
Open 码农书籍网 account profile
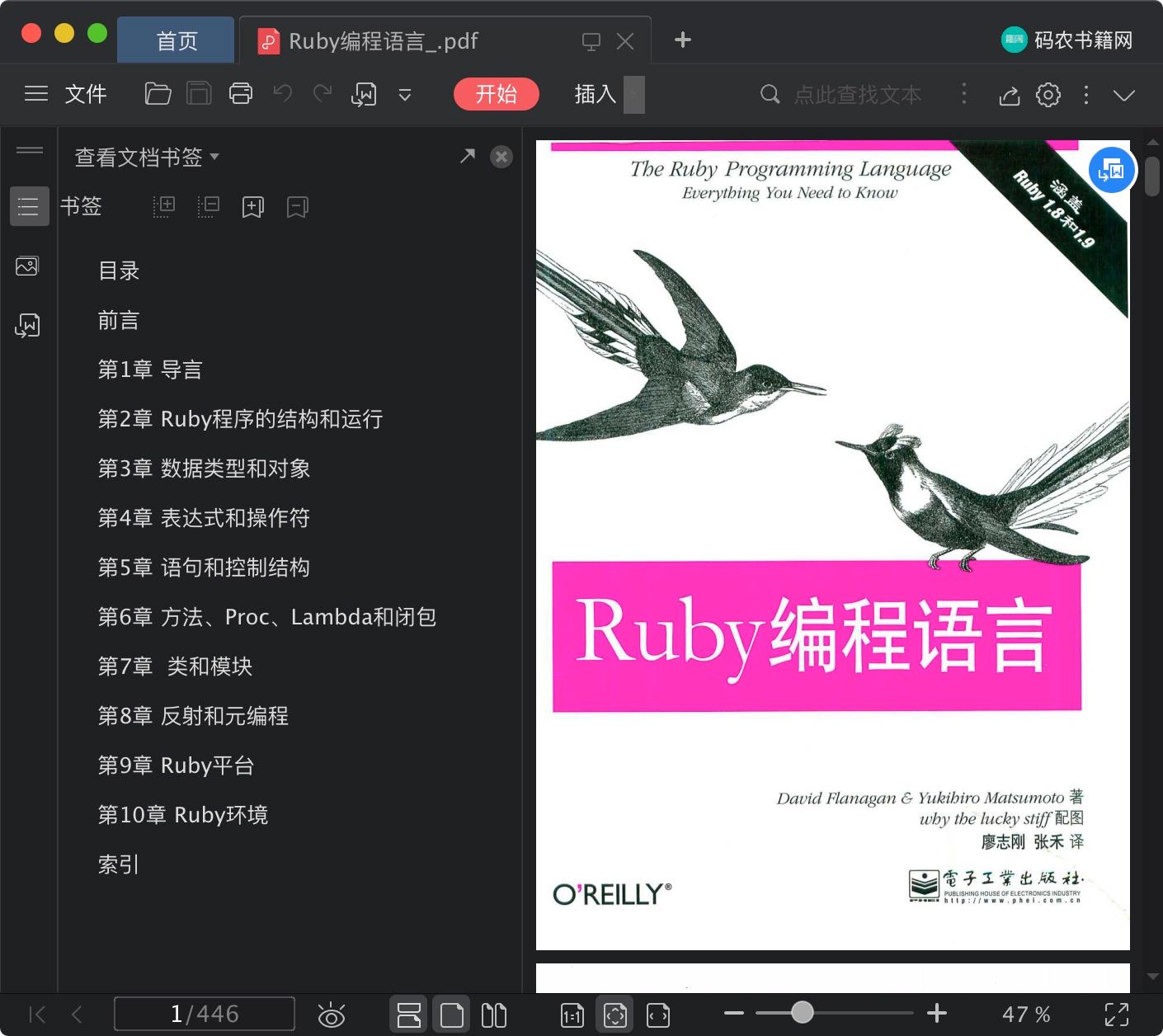(x=1067, y=40)
